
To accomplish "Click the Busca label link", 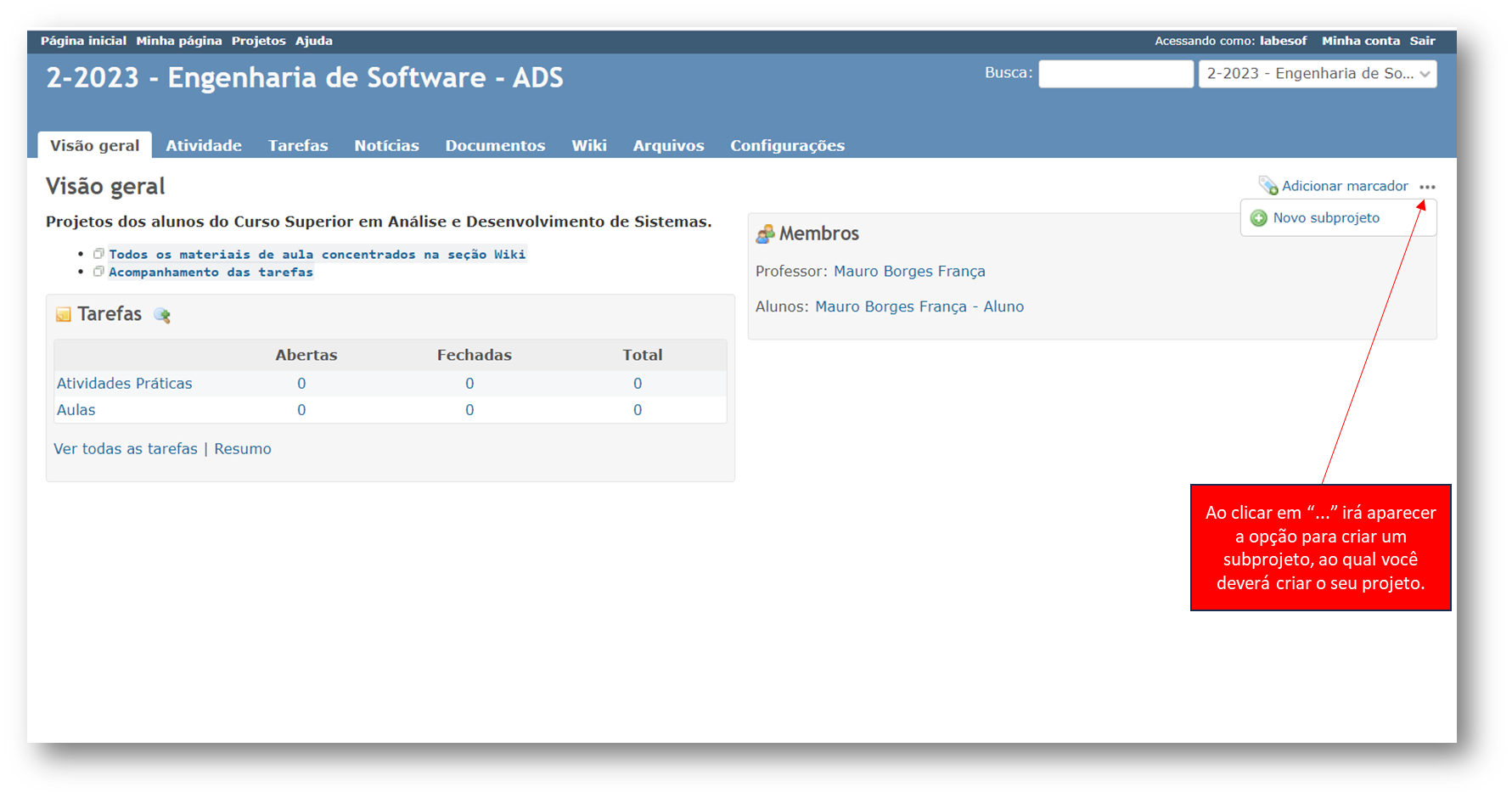I will tap(1007, 73).
